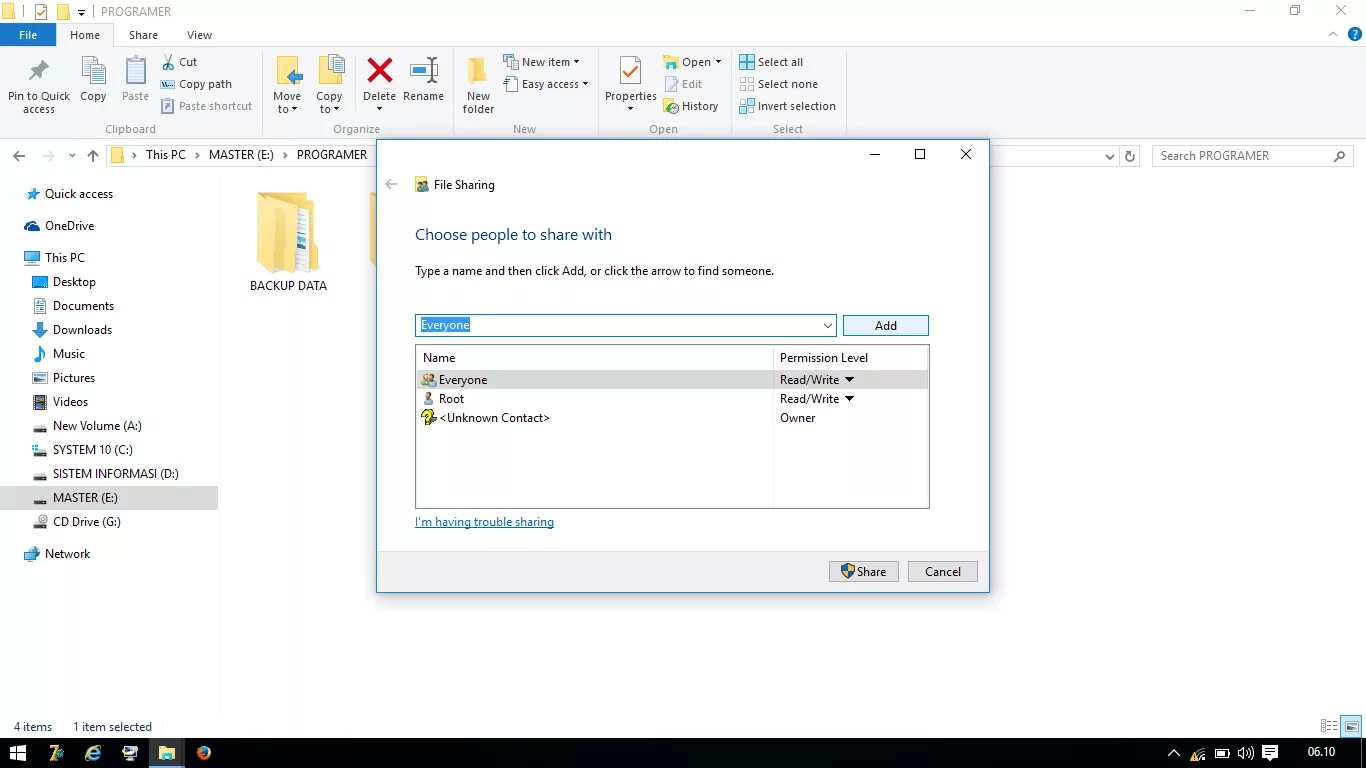
Task: Open CD Drive (G:) in navigation pane
Action: coord(86,522)
